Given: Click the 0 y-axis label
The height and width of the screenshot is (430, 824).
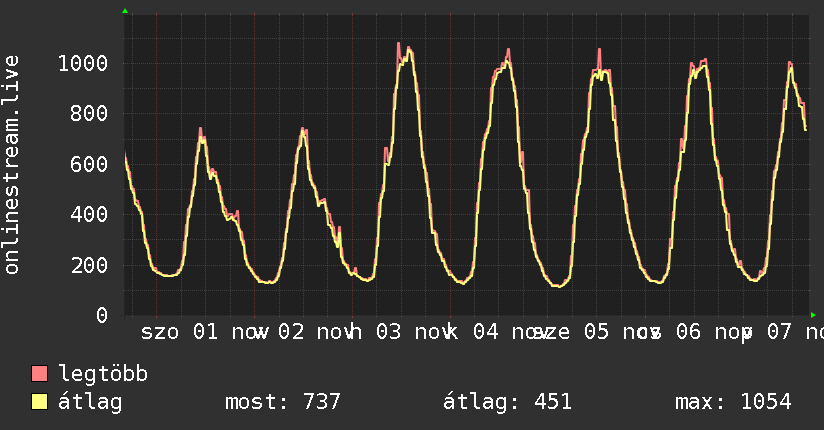Looking at the screenshot, I should point(102,315).
